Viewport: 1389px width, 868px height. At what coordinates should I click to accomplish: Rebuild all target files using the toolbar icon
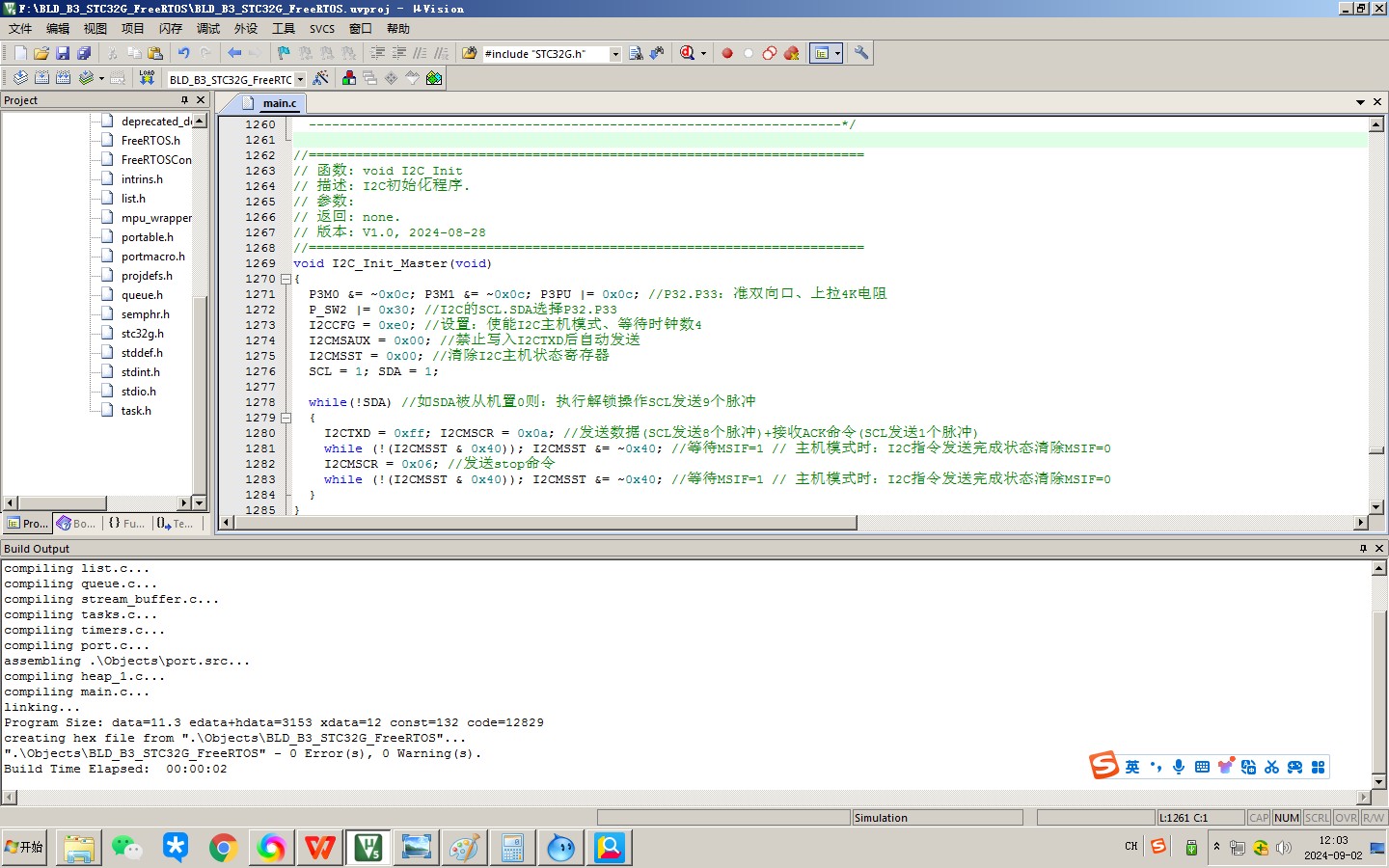[63, 78]
